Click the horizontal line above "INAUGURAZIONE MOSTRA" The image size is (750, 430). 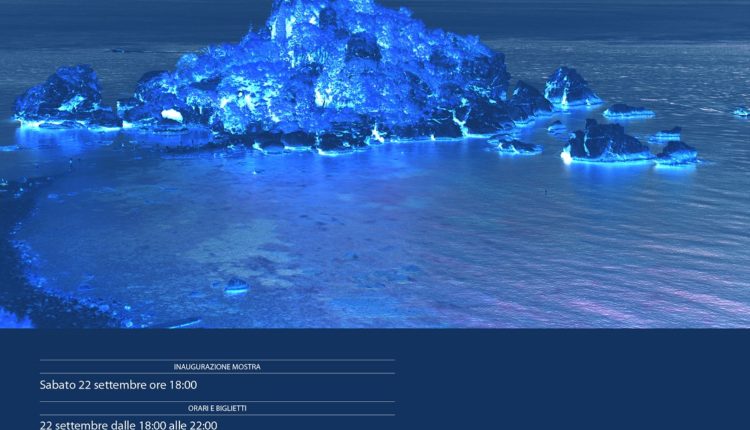pyautogui.click(x=217, y=360)
